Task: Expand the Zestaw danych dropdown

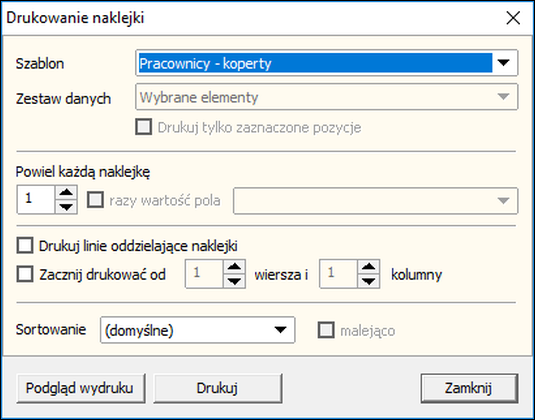Action: [504, 97]
